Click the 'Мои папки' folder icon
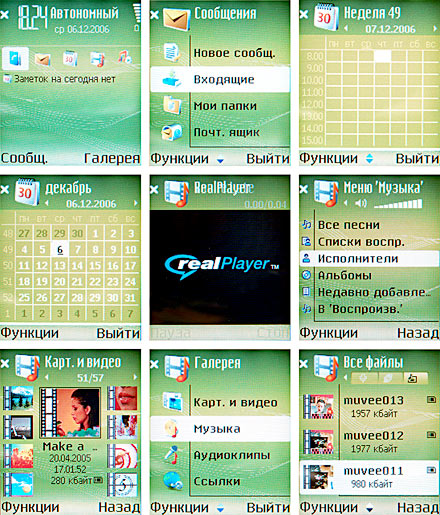This screenshot has height=515, width=440. 172,105
